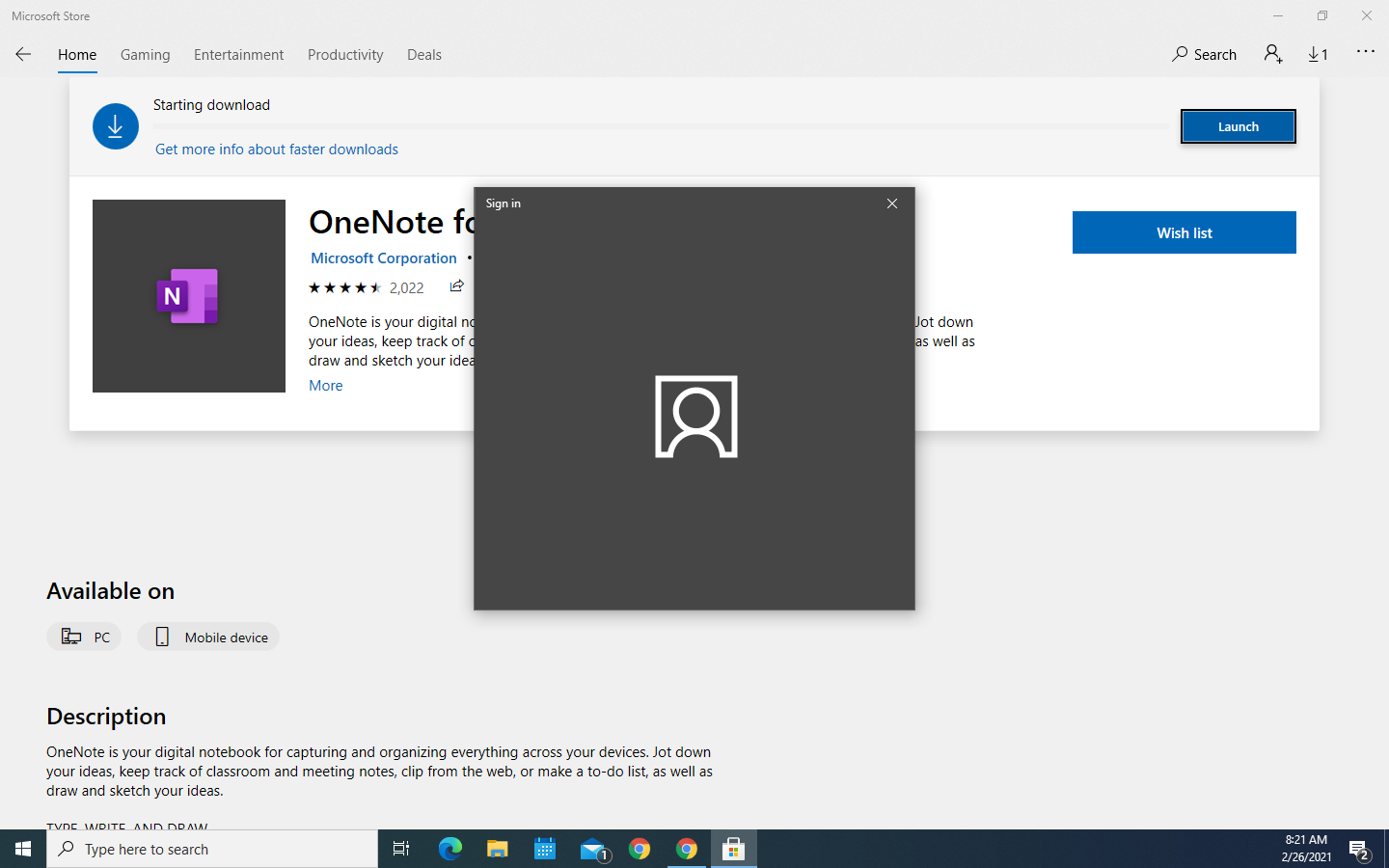
Task: Click the Wish list button
Action: click(1185, 232)
